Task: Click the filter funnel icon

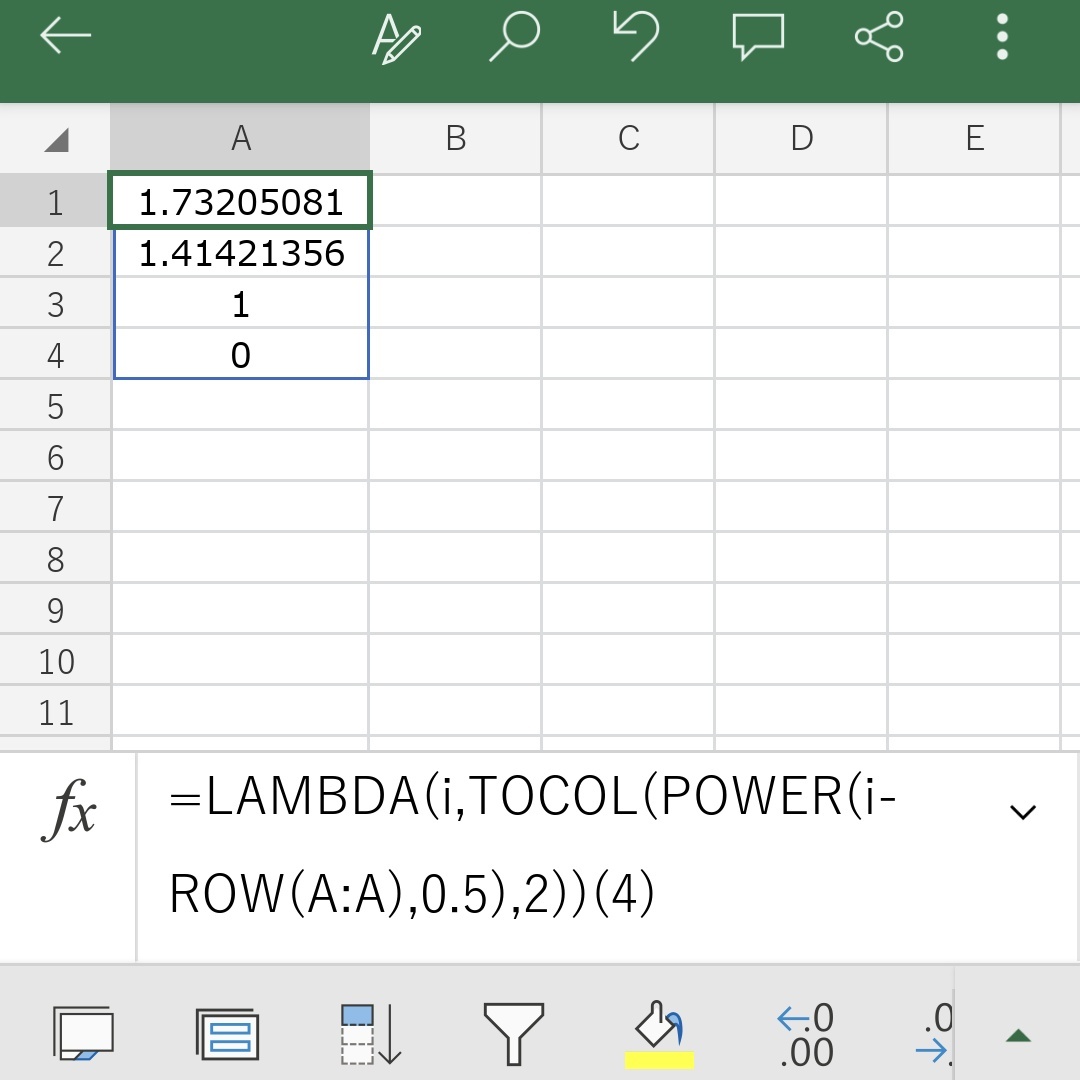Action: (513, 1034)
